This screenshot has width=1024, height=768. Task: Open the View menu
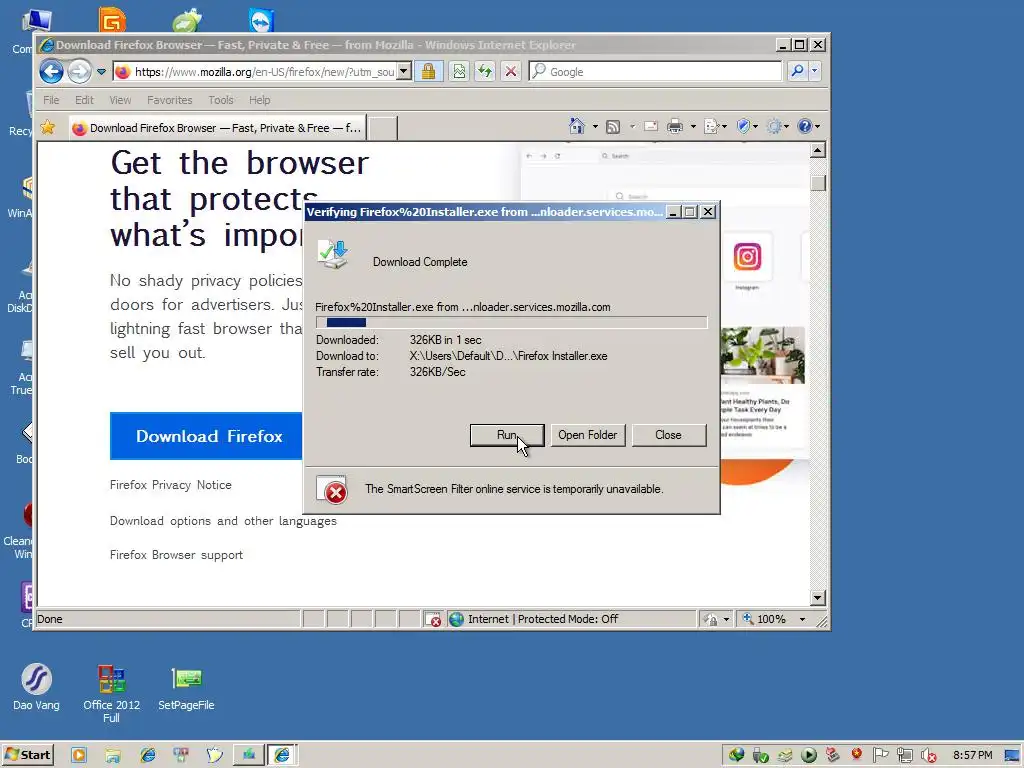120,100
